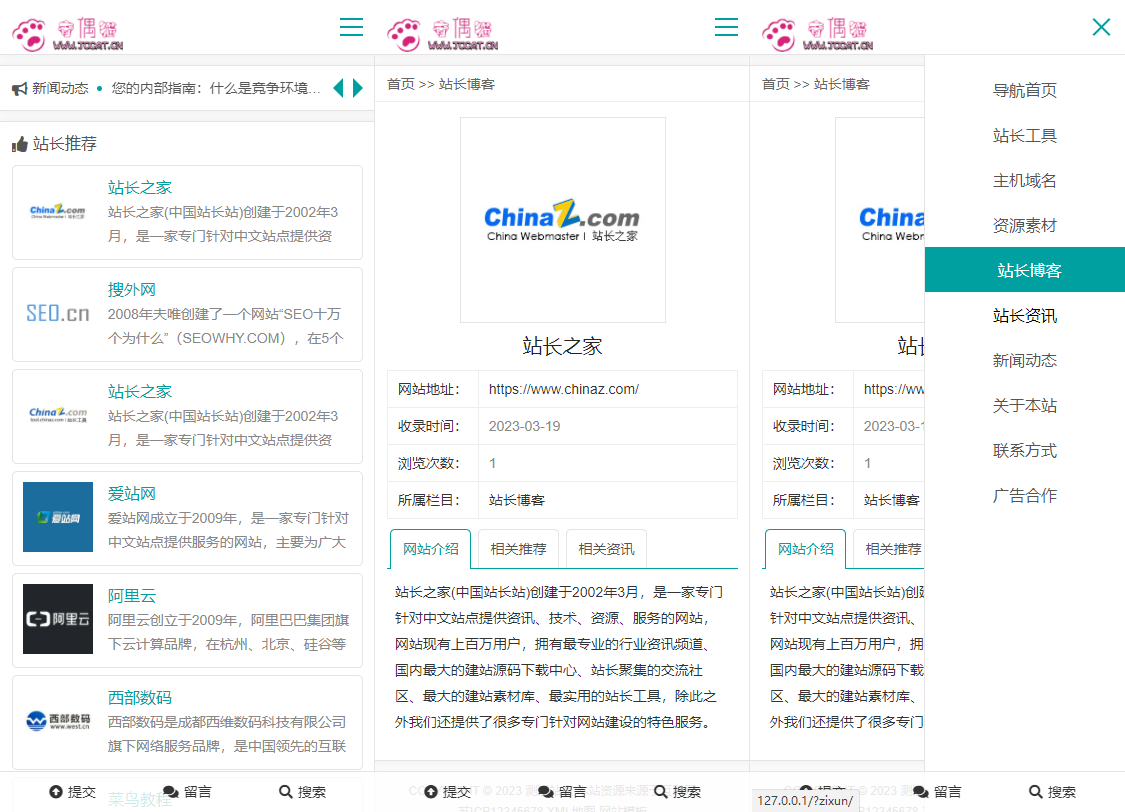Open the hamburger menu in the middle panel
1125x812 pixels.
[x=726, y=27]
